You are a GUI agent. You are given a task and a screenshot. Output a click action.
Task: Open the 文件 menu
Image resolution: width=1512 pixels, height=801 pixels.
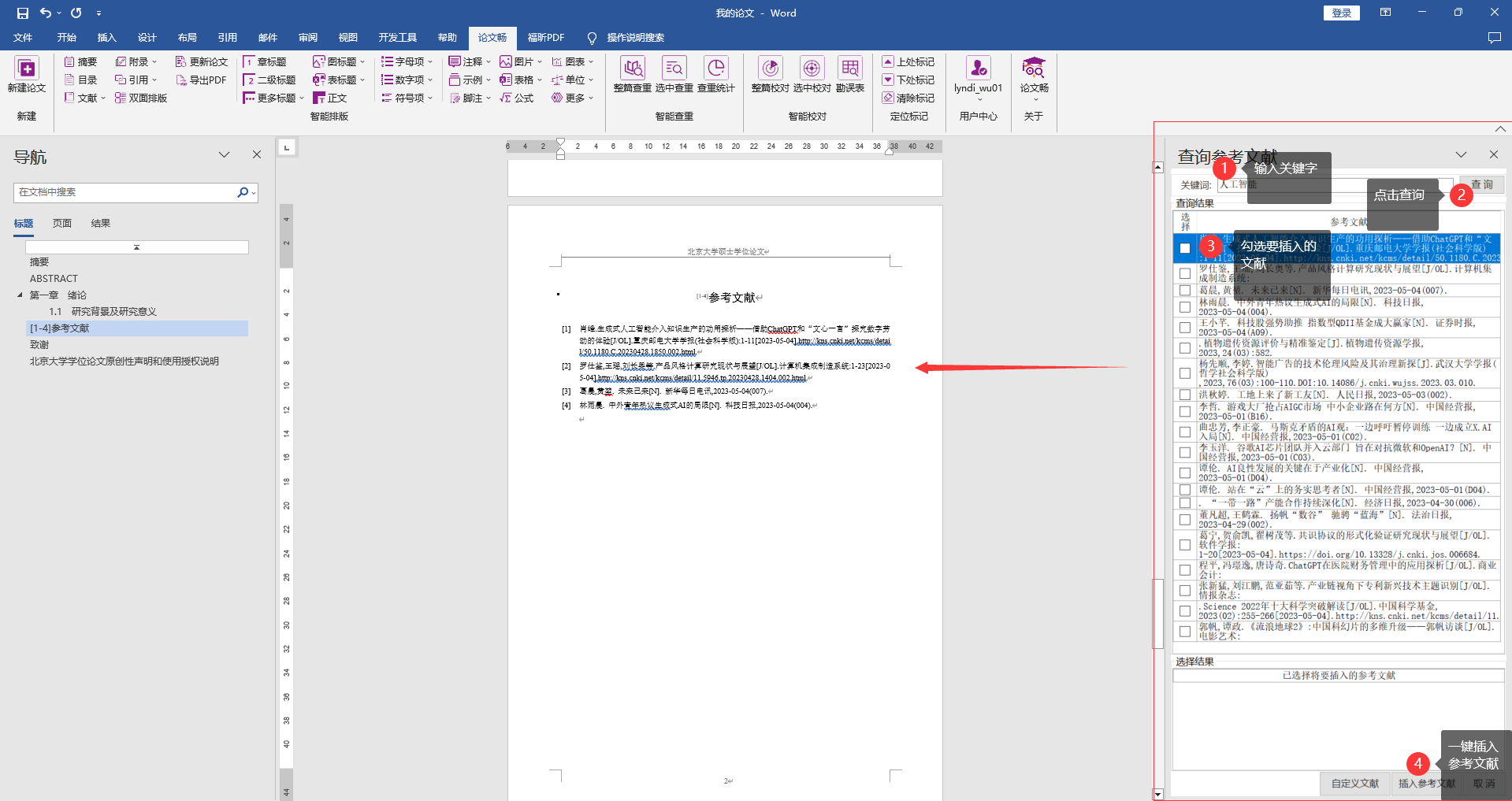click(23, 38)
